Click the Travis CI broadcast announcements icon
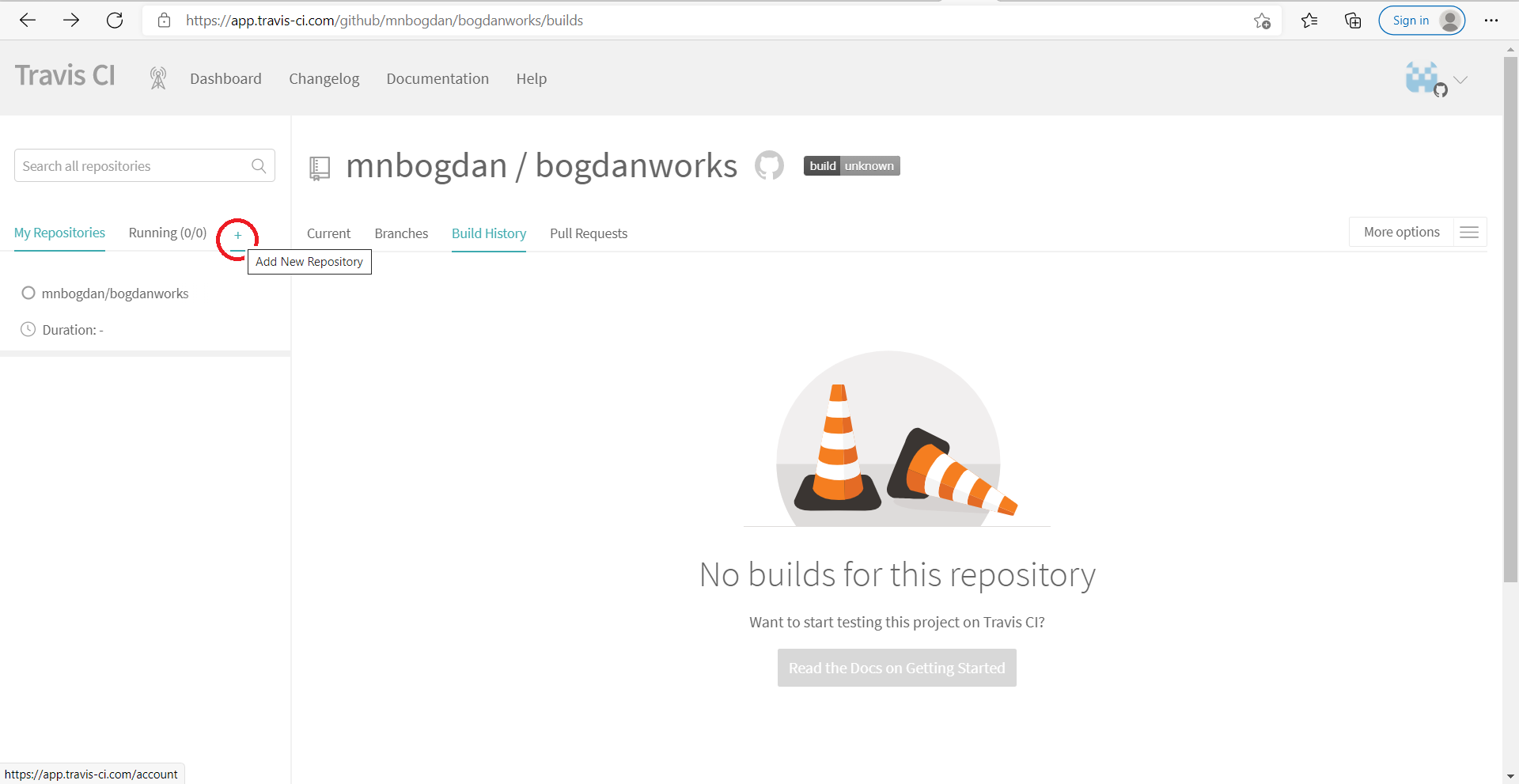This screenshot has height=784, width=1519. point(157,78)
